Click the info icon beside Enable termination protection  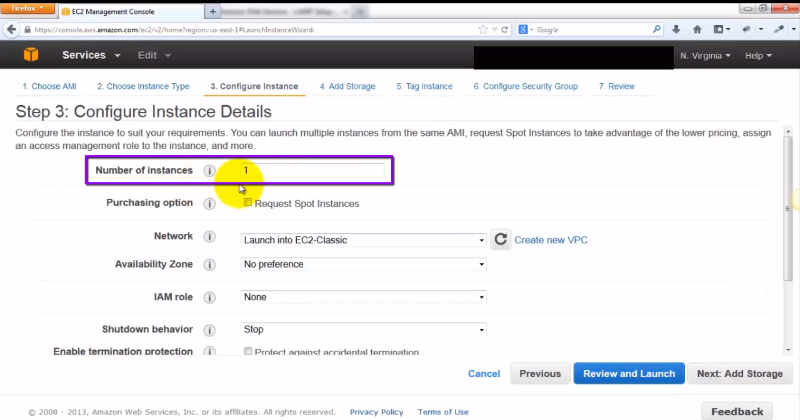point(209,352)
